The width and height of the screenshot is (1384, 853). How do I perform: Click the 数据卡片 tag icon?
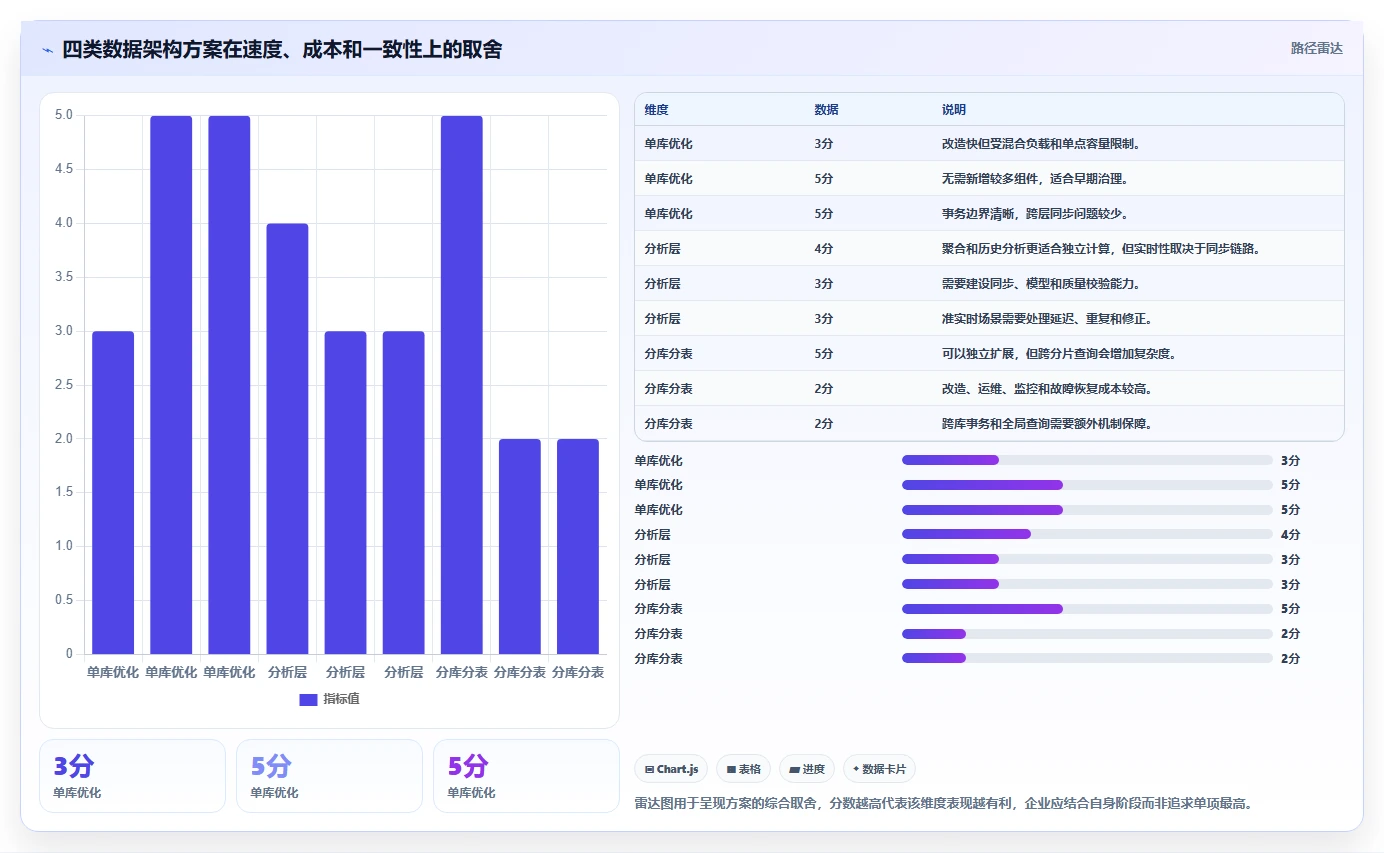(856, 769)
